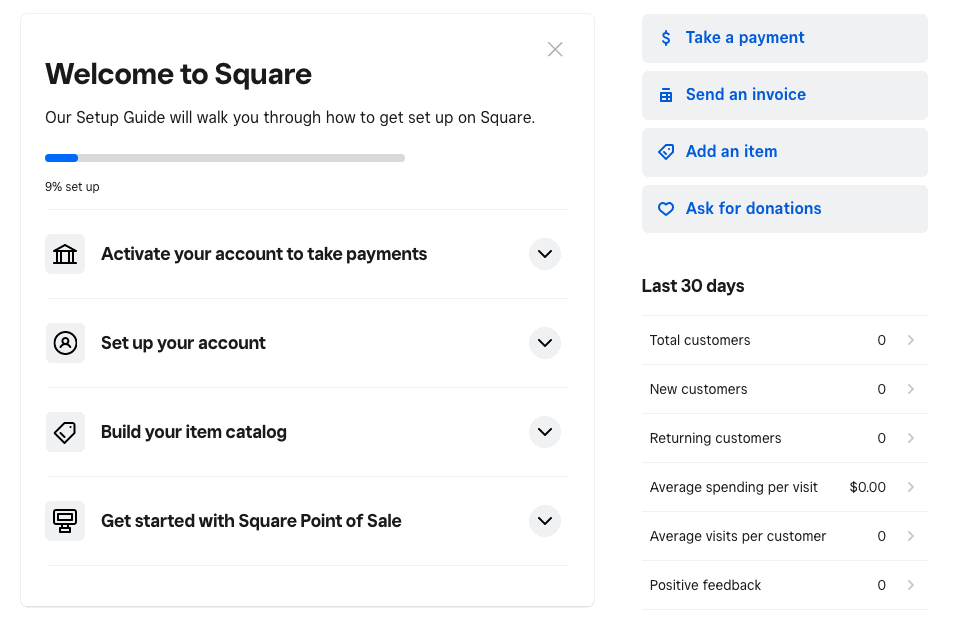The image size is (964, 617).
Task: Expand the Build your item catalog chevron
Action: point(544,432)
